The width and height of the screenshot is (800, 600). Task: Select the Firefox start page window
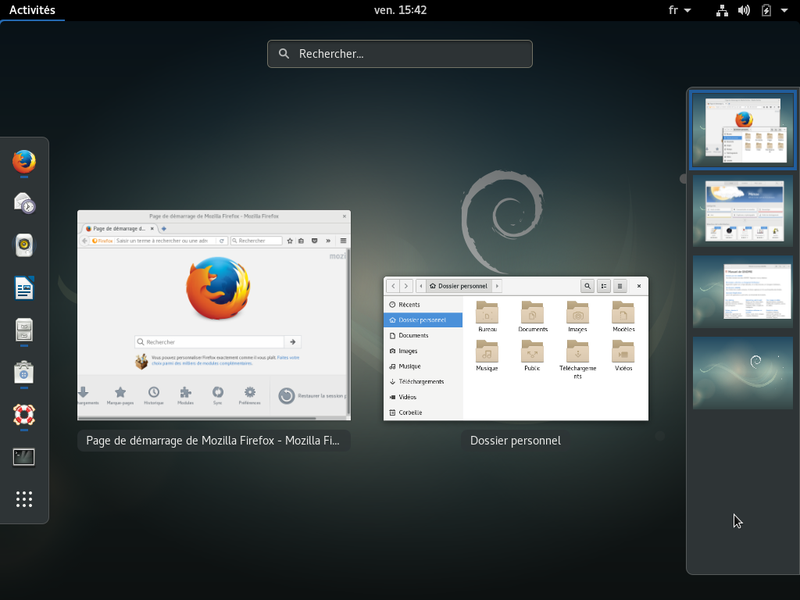pos(214,315)
